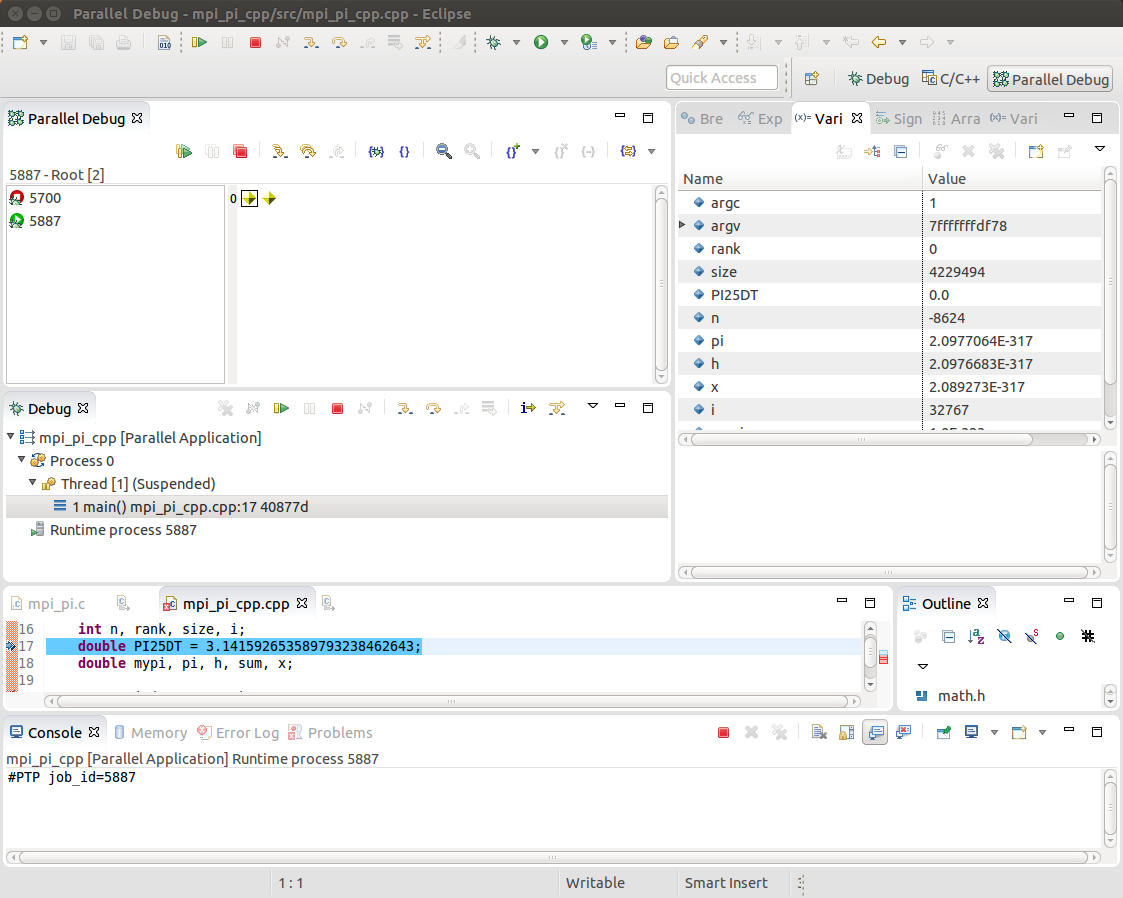Click Resume in the Debug view toolbar

point(281,408)
